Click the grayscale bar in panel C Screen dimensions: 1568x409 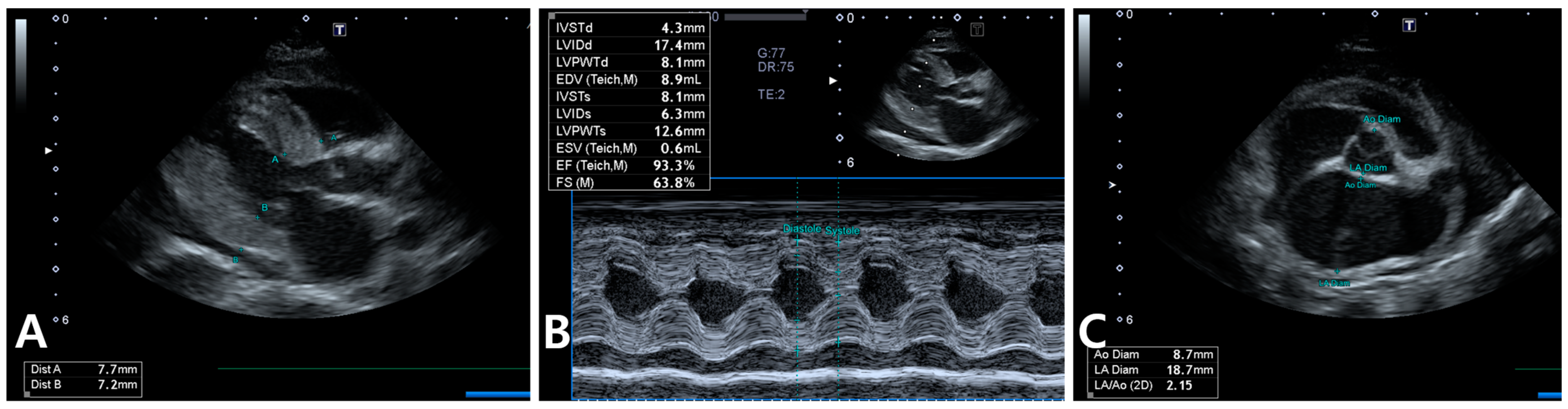tap(1084, 58)
